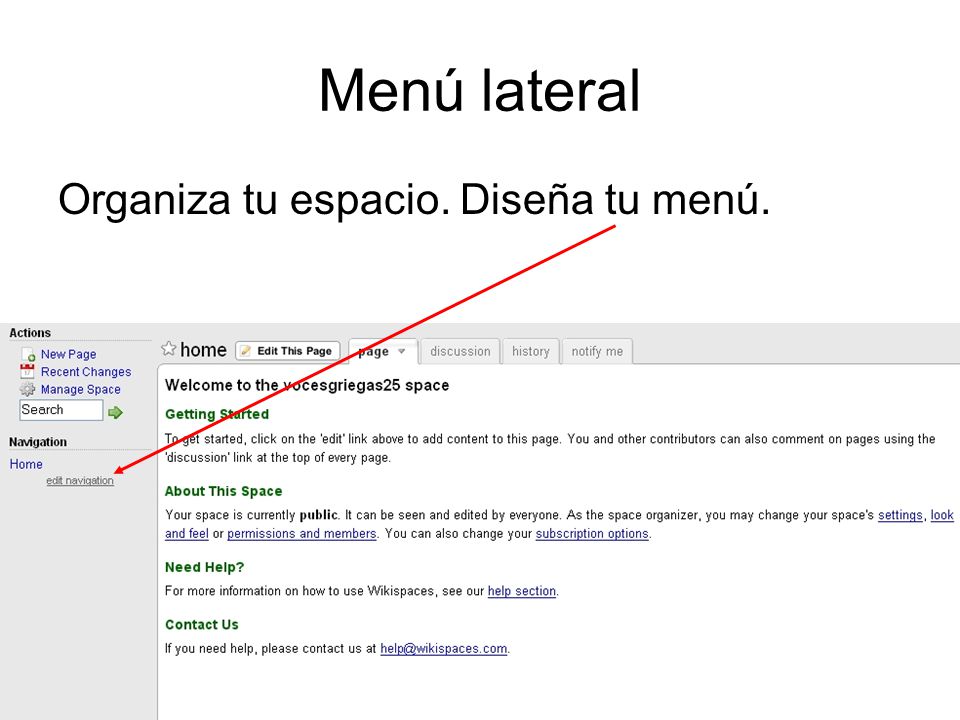Click the About This Space heading
This screenshot has height=720, width=960.
pos(223,491)
